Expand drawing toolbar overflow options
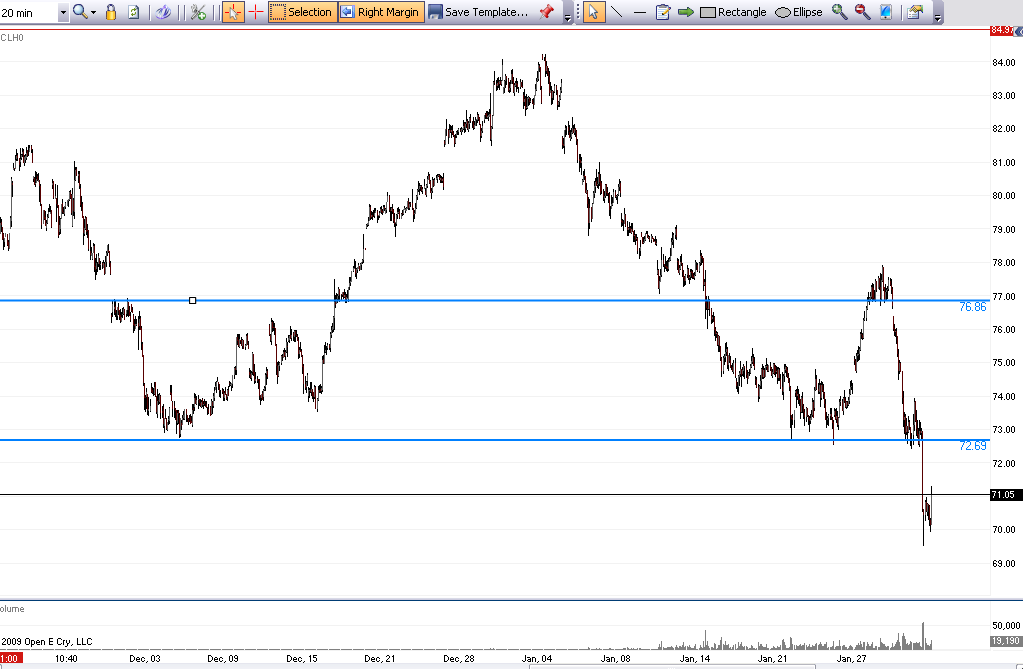This screenshot has width=1023, height=669. click(x=938, y=16)
